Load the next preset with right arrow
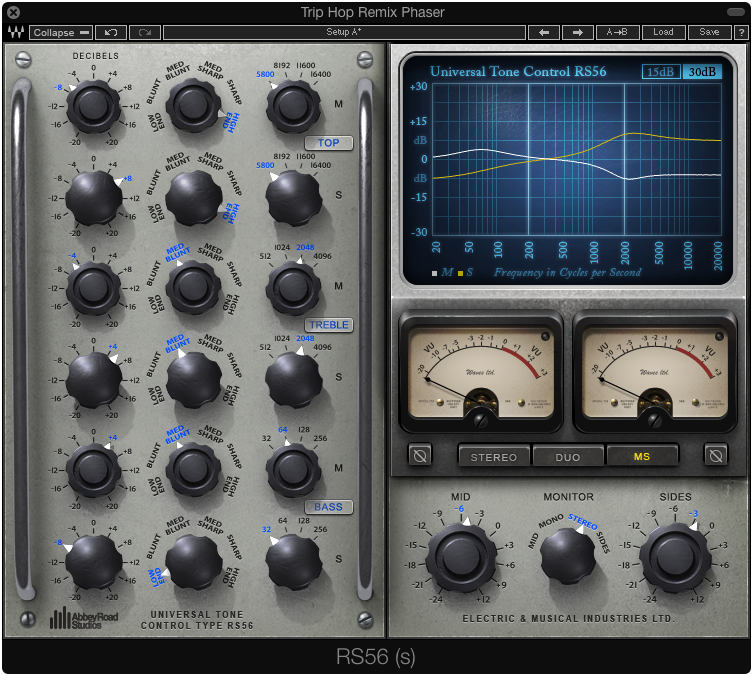The height and width of the screenshot is (676, 753). [x=578, y=32]
